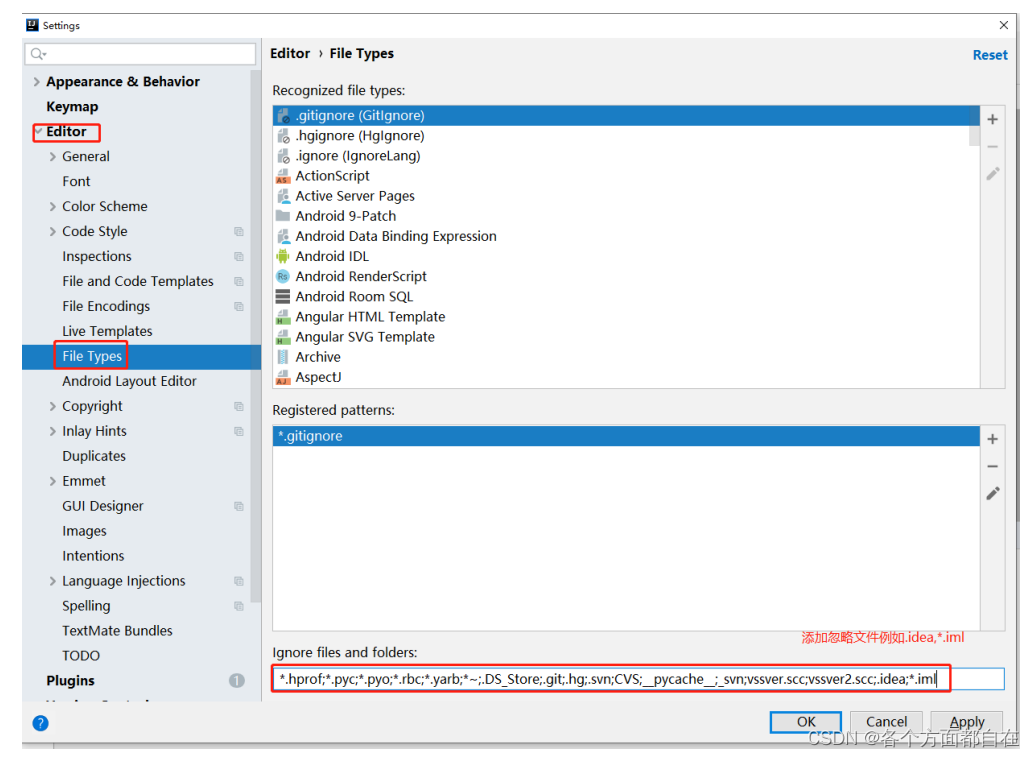This screenshot has width=1035, height=757.
Task: Remove the selected recognized file type
Action: (x=992, y=147)
